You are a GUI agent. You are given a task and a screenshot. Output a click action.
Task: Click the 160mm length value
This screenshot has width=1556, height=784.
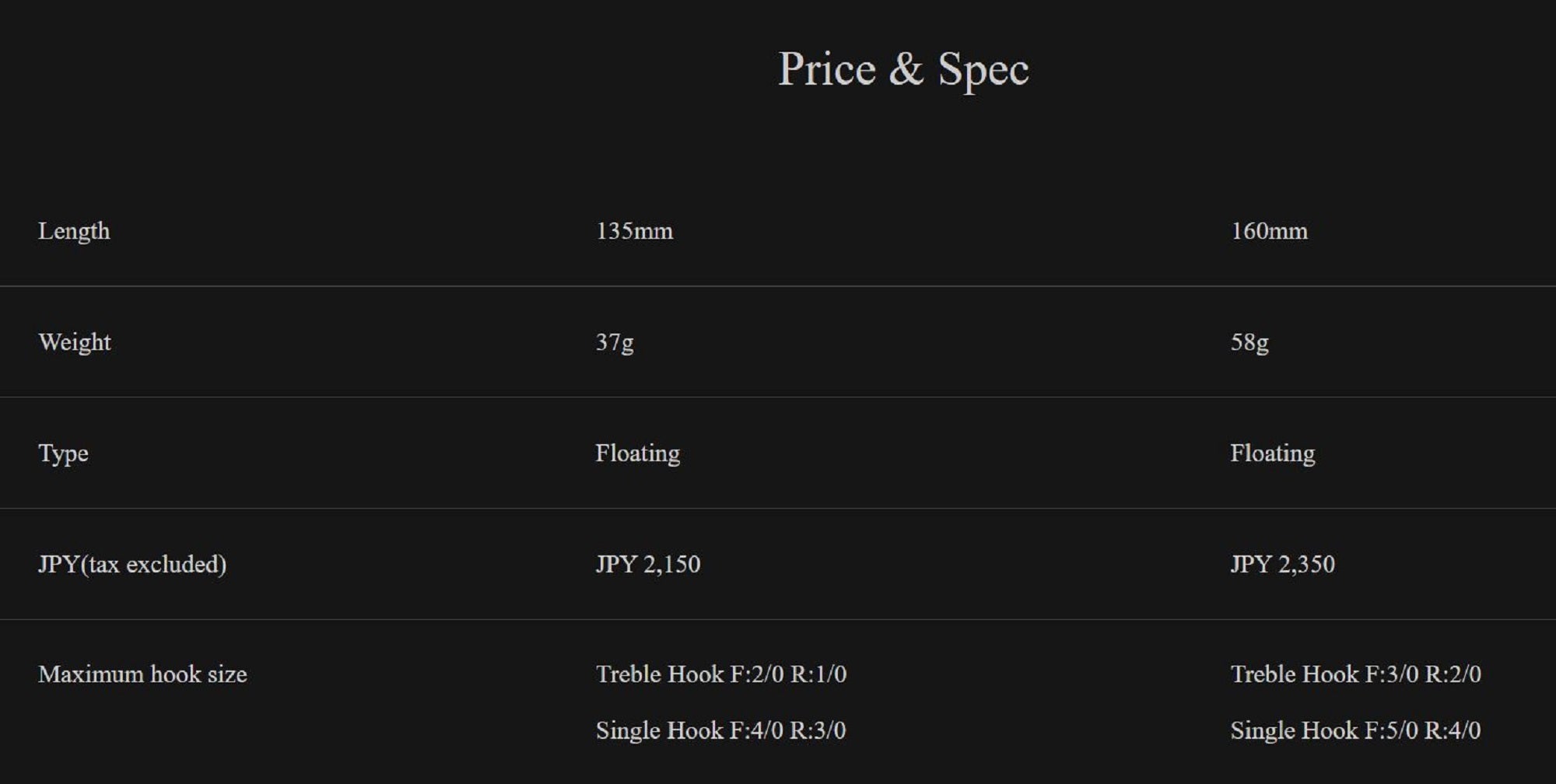click(1269, 231)
